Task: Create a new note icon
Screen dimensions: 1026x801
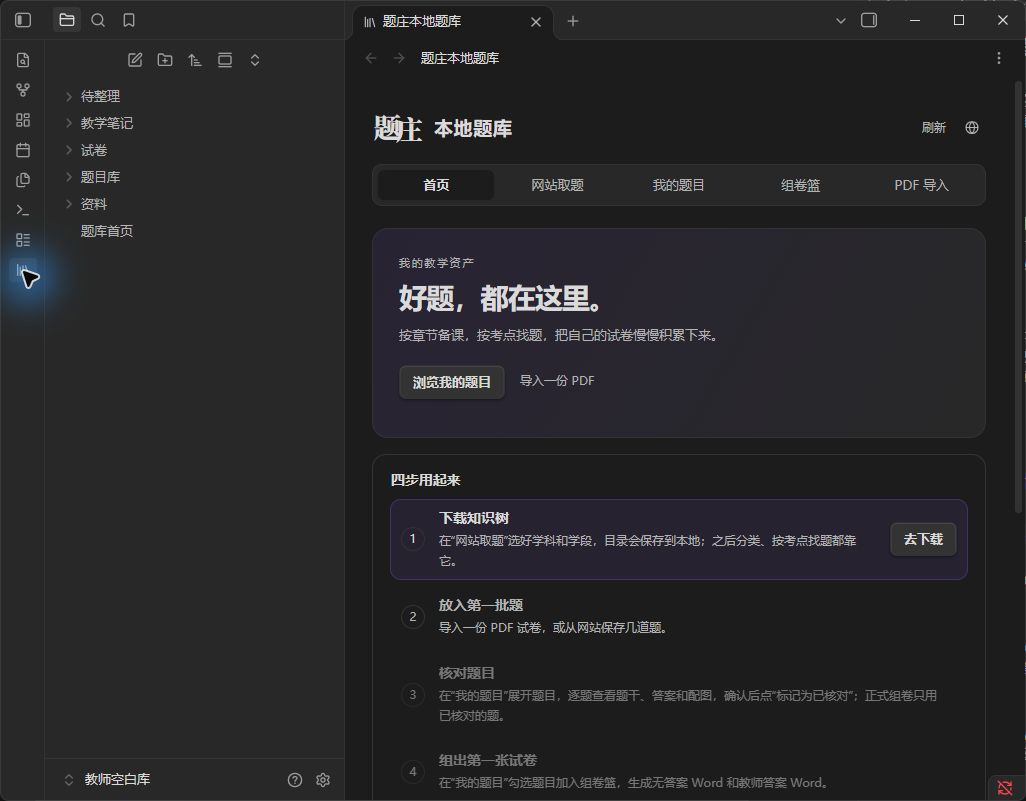Action: [135, 60]
